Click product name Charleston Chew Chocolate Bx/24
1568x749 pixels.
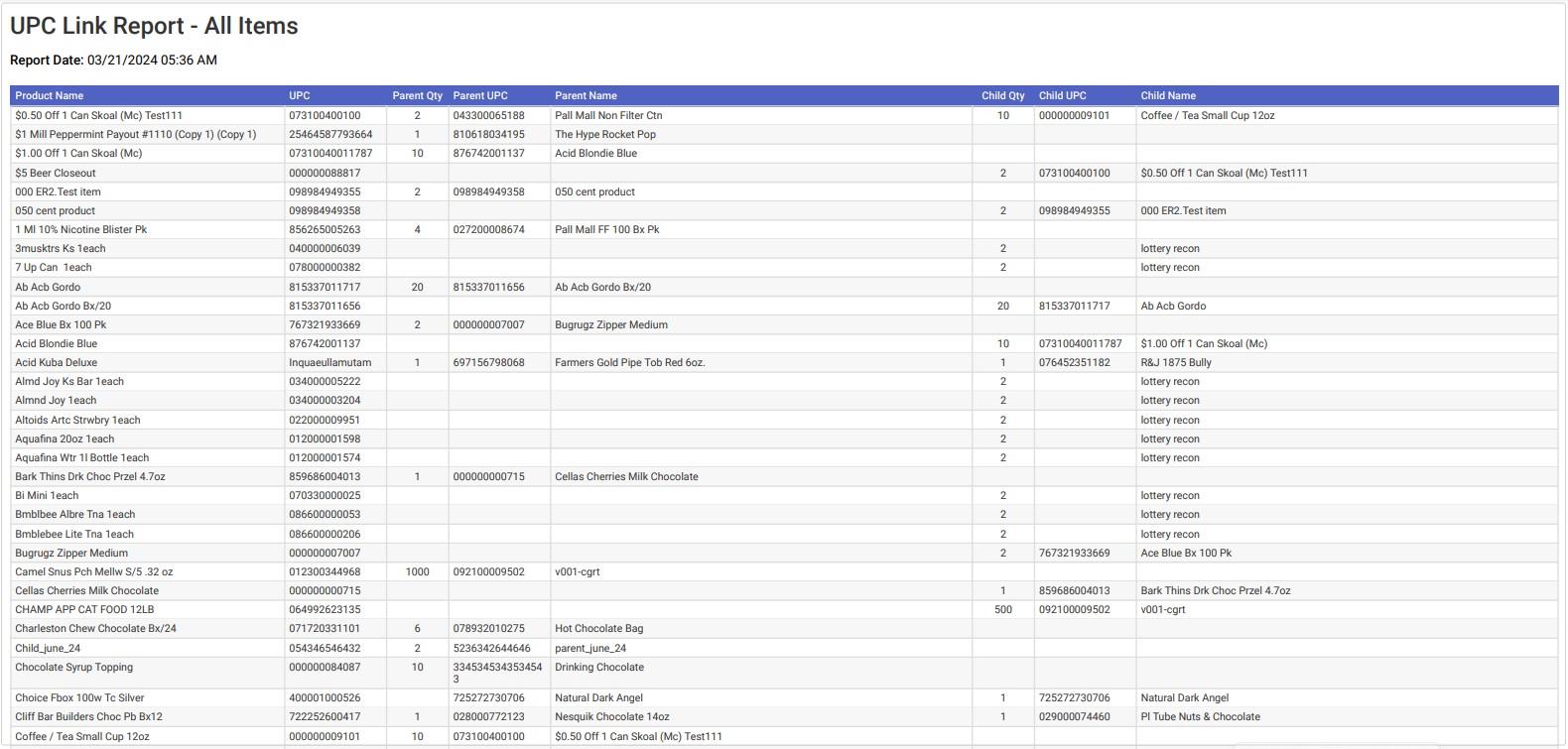95,629
